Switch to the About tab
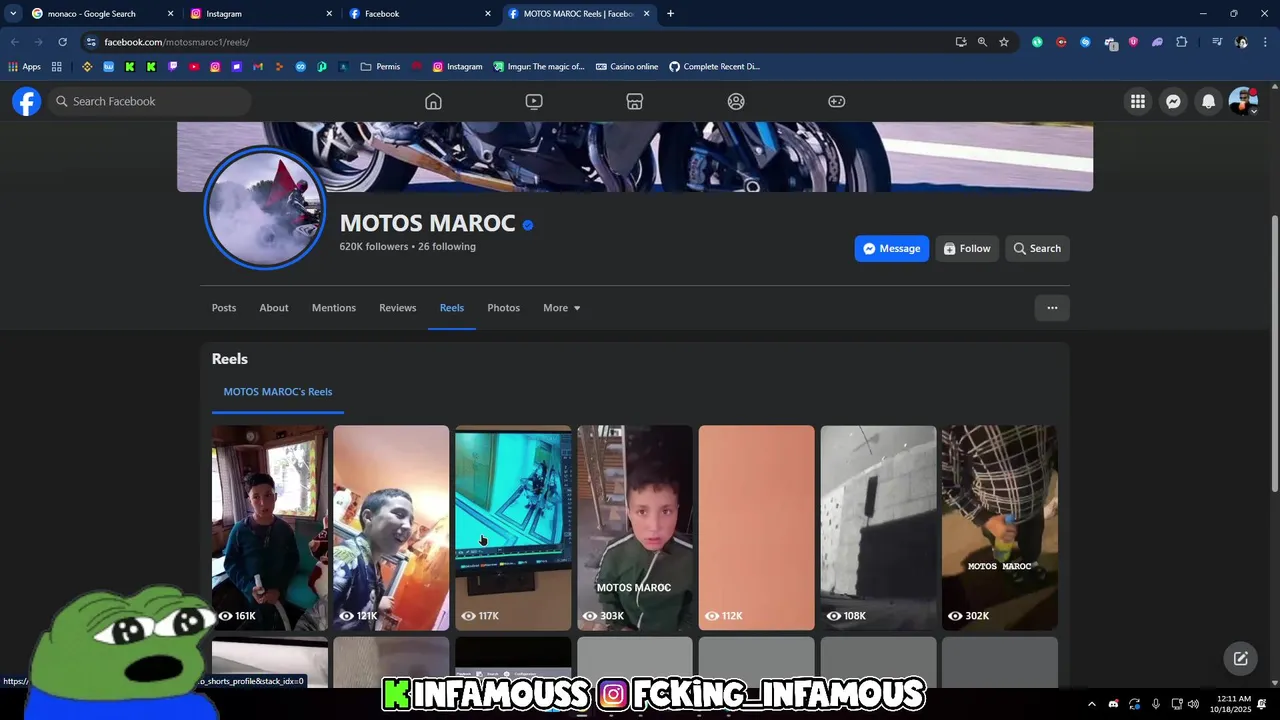 [274, 308]
